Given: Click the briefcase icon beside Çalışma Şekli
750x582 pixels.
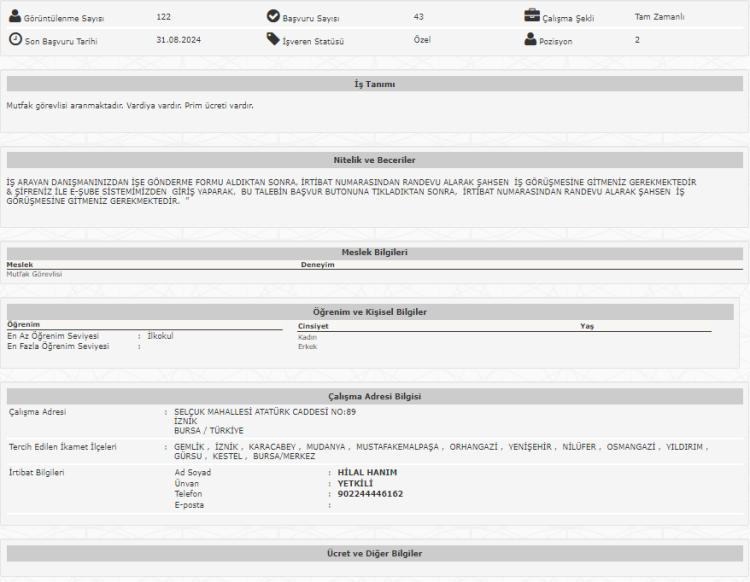Looking at the screenshot, I should click(532, 16).
